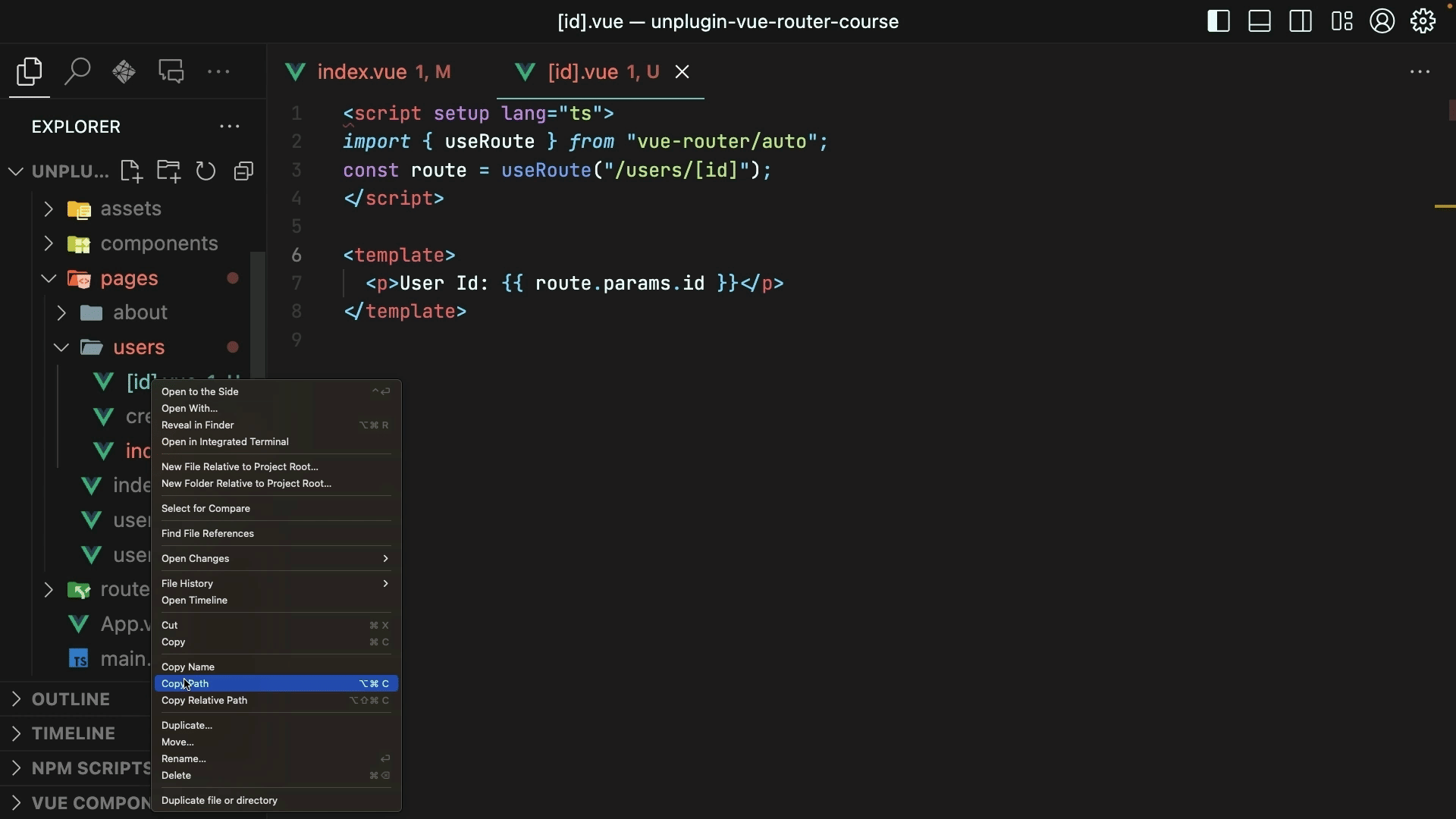The height and width of the screenshot is (819, 1456).
Task: Show additional views ellipsis in activity bar
Action: coord(218,72)
